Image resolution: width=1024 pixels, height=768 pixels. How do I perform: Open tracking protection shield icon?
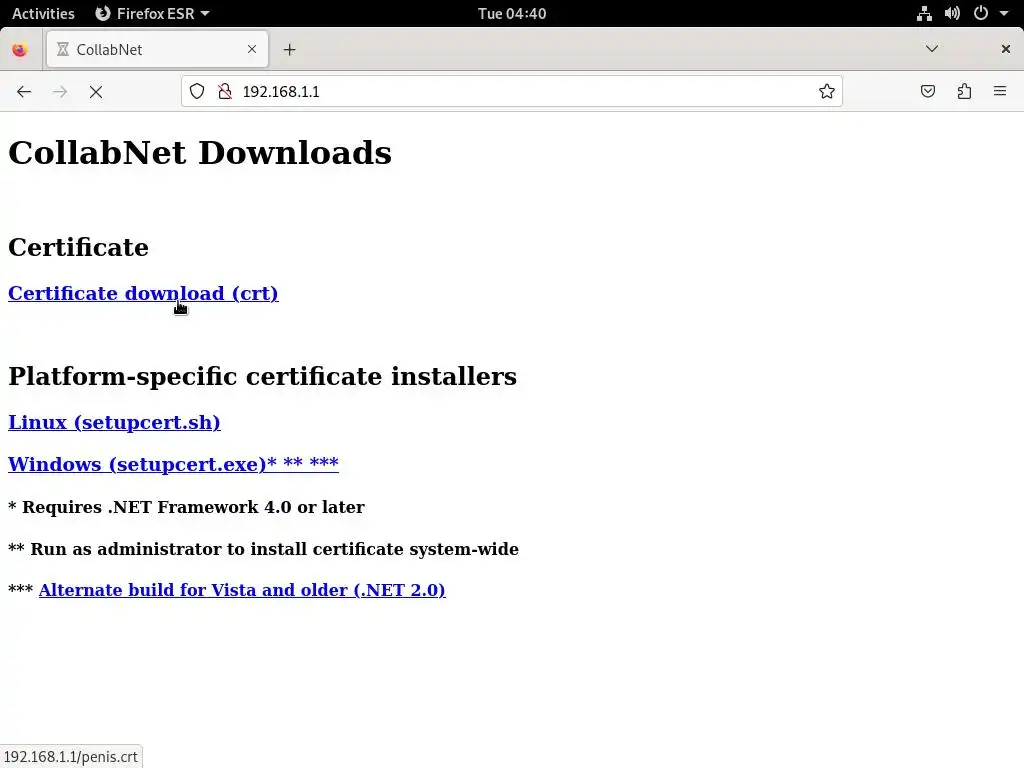[x=197, y=91]
